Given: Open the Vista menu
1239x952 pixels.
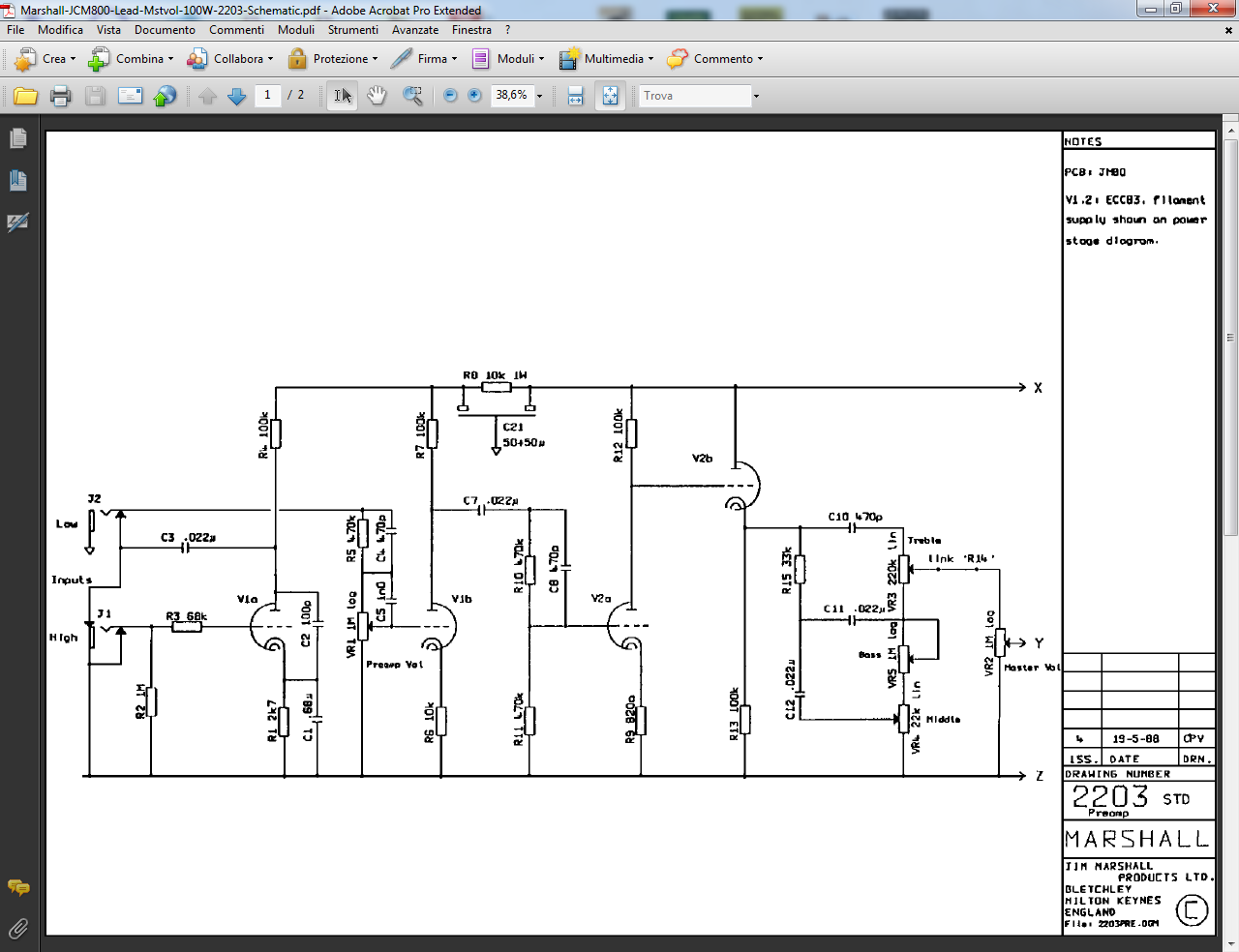Looking at the screenshot, I should (108, 30).
